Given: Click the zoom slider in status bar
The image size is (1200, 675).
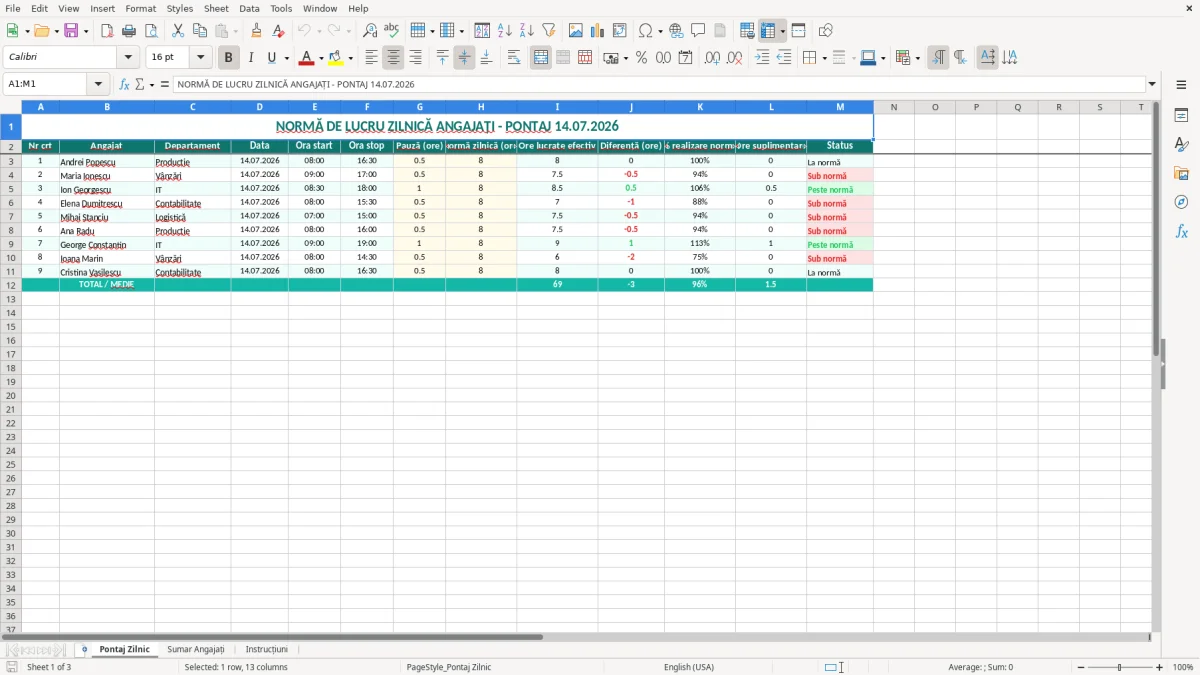Looking at the screenshot, I should 1119,667.
